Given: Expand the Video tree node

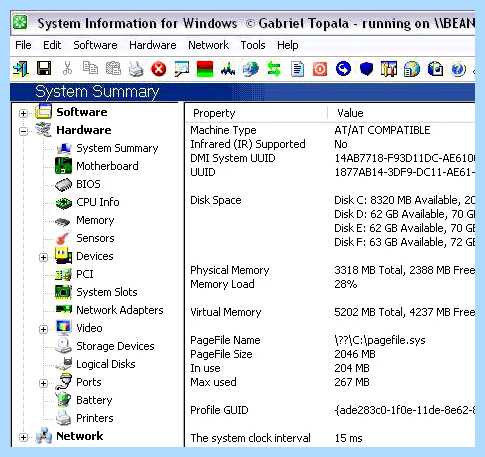Looking at the screenshot, I should pyautogui.click(x=43, y=329).
